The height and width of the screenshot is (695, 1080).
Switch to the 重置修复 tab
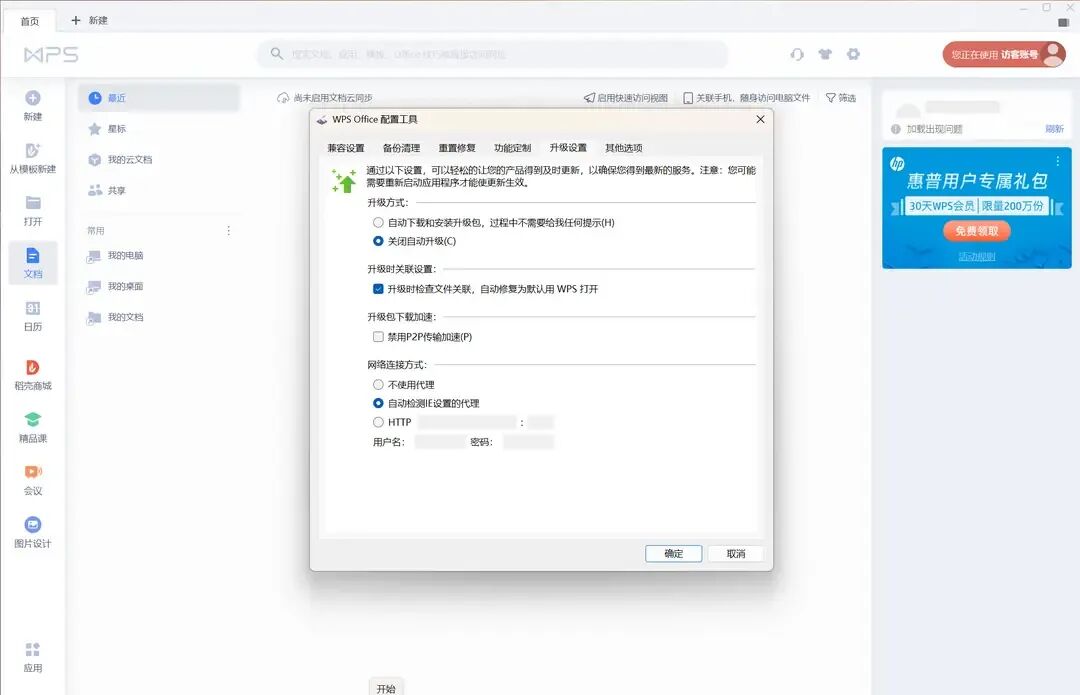click(x=457, y=147)
